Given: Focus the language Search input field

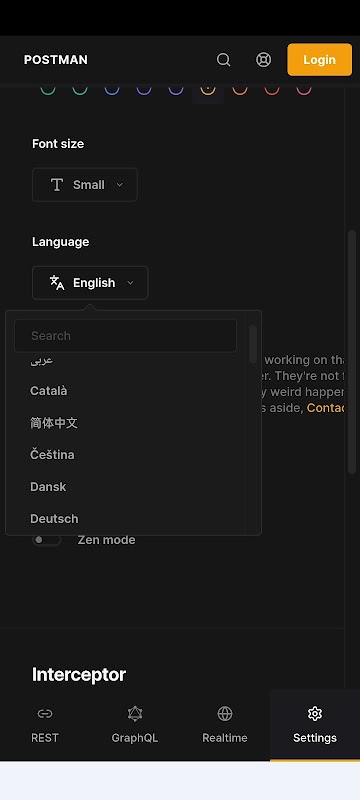Looking at the screenshot, I should (125, 336).
